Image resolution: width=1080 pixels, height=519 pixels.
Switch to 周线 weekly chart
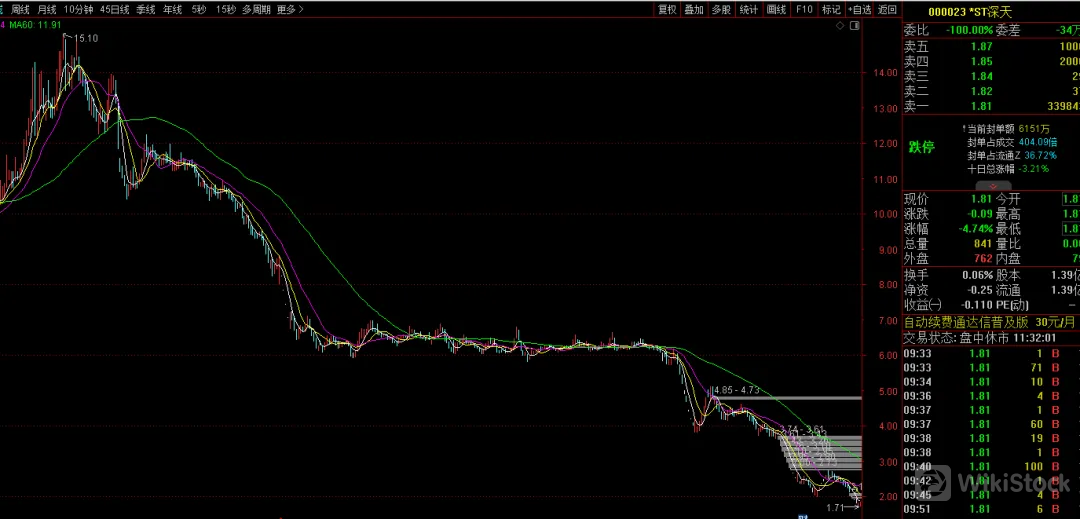pos(20,9)
